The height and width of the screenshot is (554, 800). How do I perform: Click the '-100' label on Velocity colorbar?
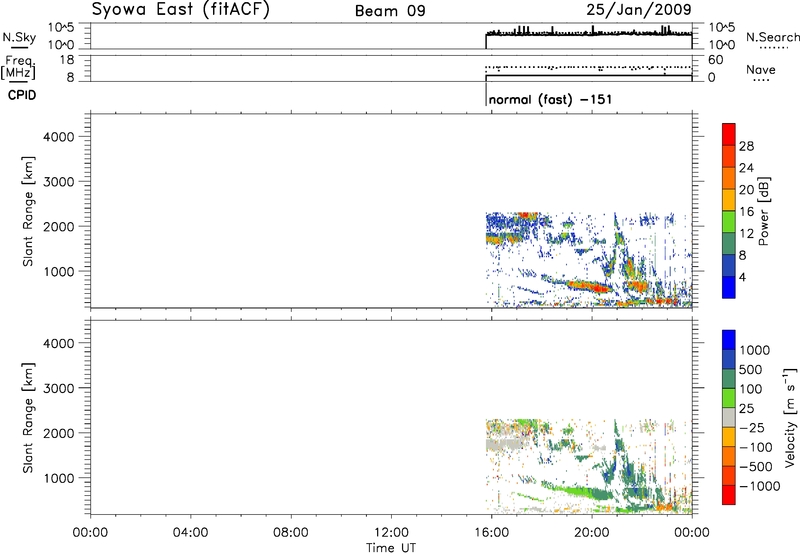click(756, 447)
